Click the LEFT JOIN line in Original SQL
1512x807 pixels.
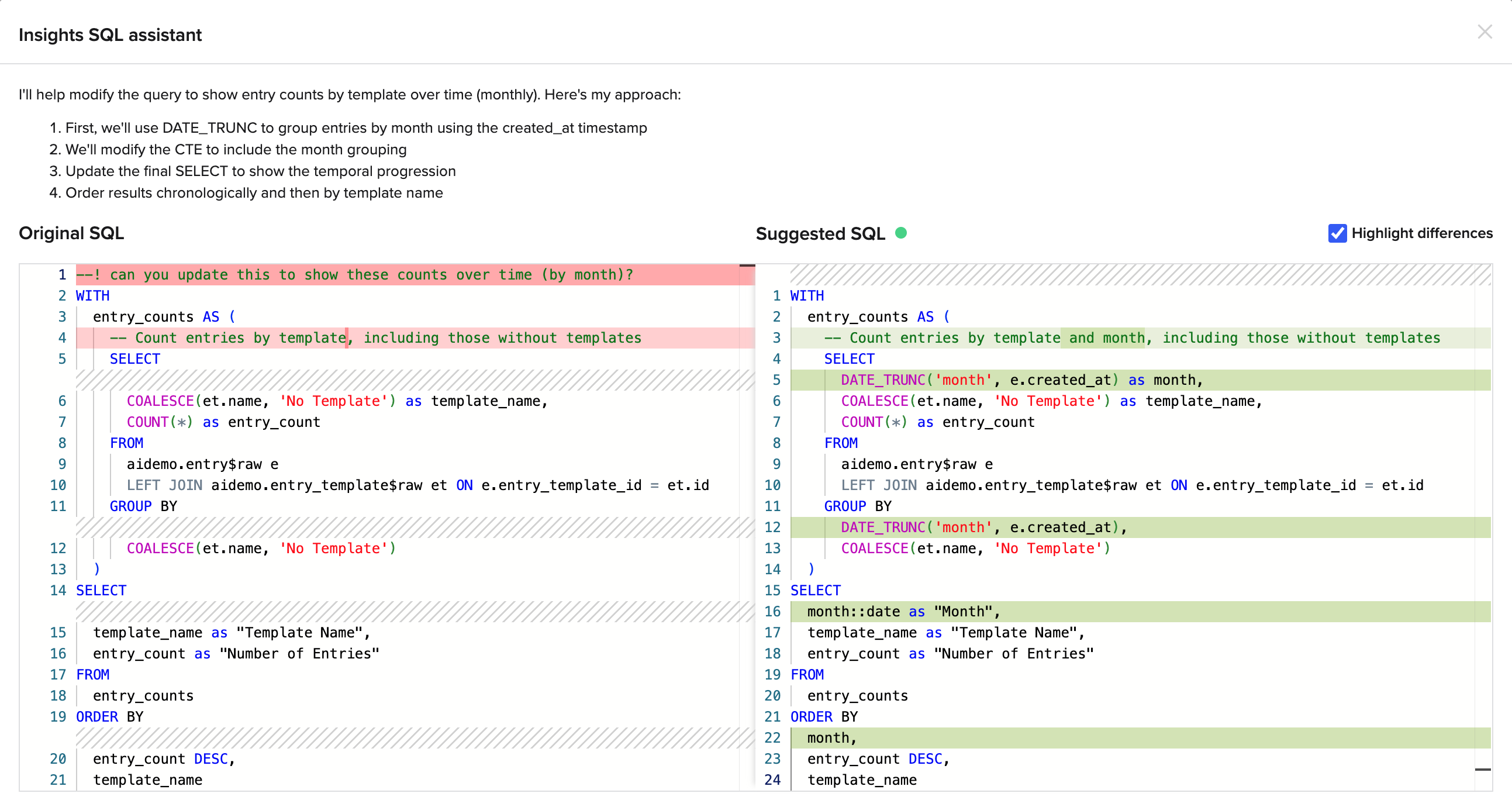[417, 485]
